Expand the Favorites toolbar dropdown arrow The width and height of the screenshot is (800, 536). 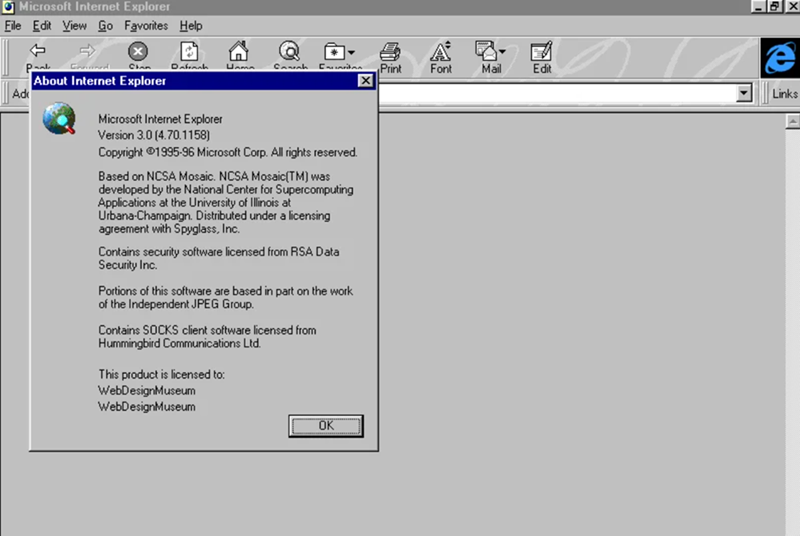click(x=351, y=52)
